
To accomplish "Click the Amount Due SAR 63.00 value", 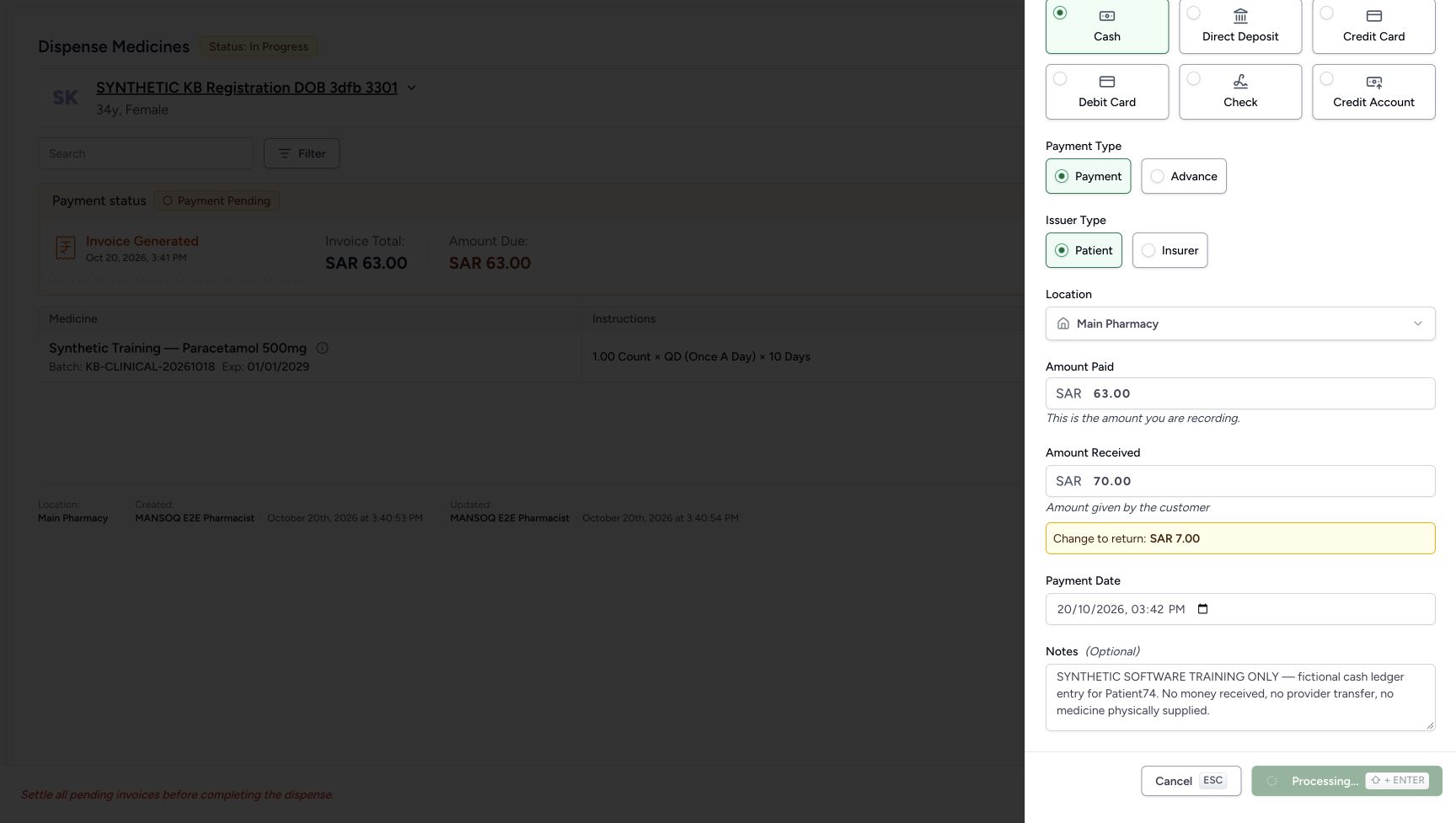I will tap(490, 263).
